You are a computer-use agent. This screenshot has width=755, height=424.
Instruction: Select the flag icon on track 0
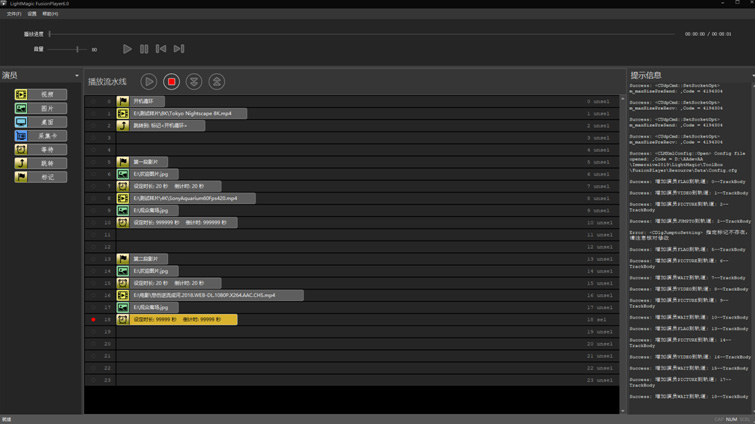coord(123,101)
